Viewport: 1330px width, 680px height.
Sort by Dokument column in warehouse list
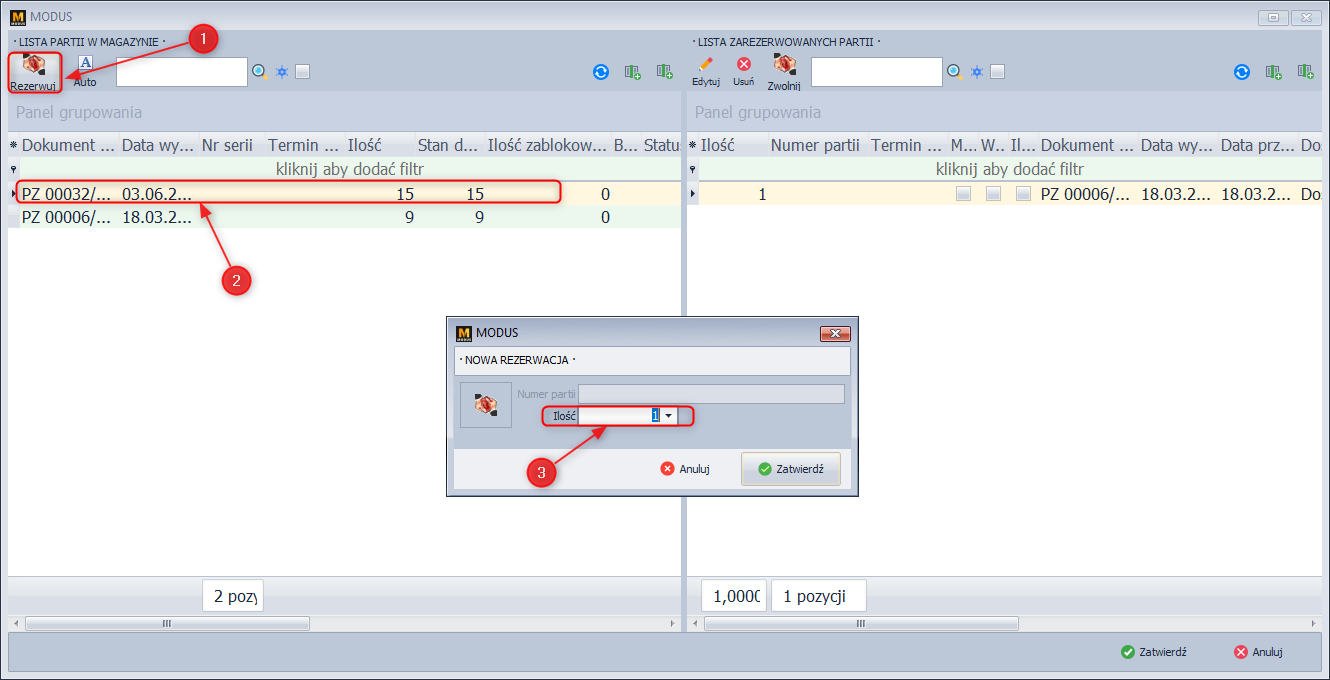point(68,146)
